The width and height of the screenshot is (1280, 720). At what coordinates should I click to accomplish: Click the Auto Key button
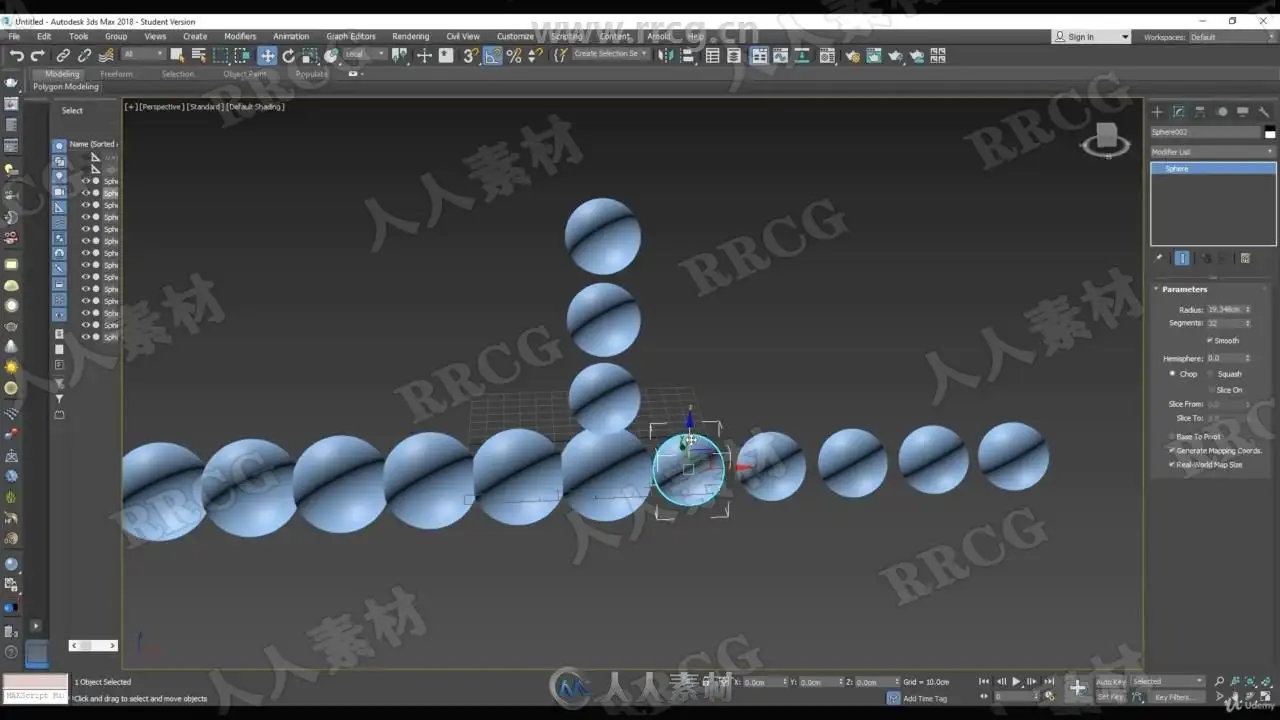[1110, 682]
